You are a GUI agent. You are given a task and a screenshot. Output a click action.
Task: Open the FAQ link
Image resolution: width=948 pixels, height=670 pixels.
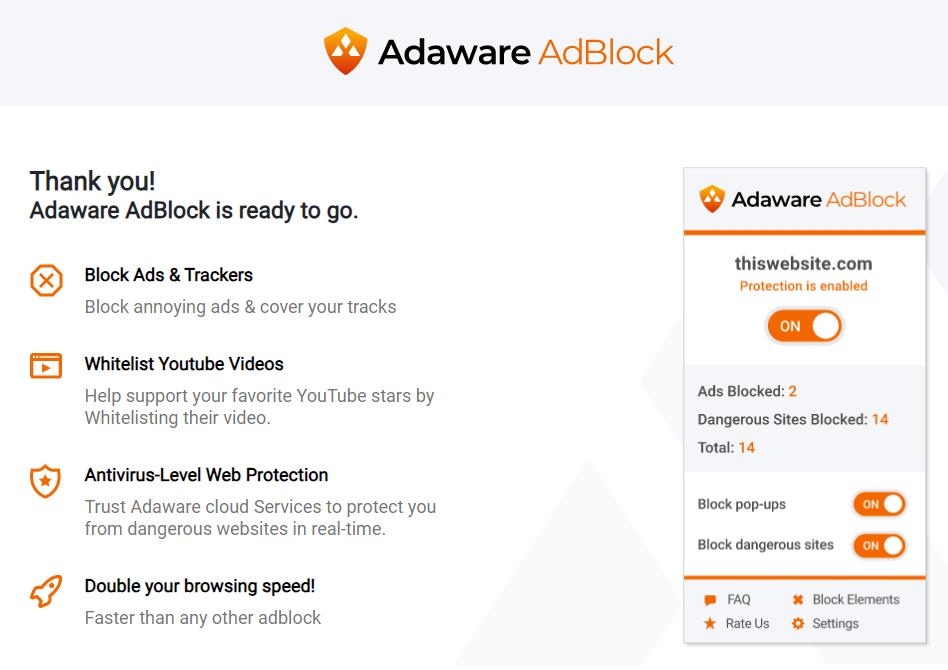point(739,599)
